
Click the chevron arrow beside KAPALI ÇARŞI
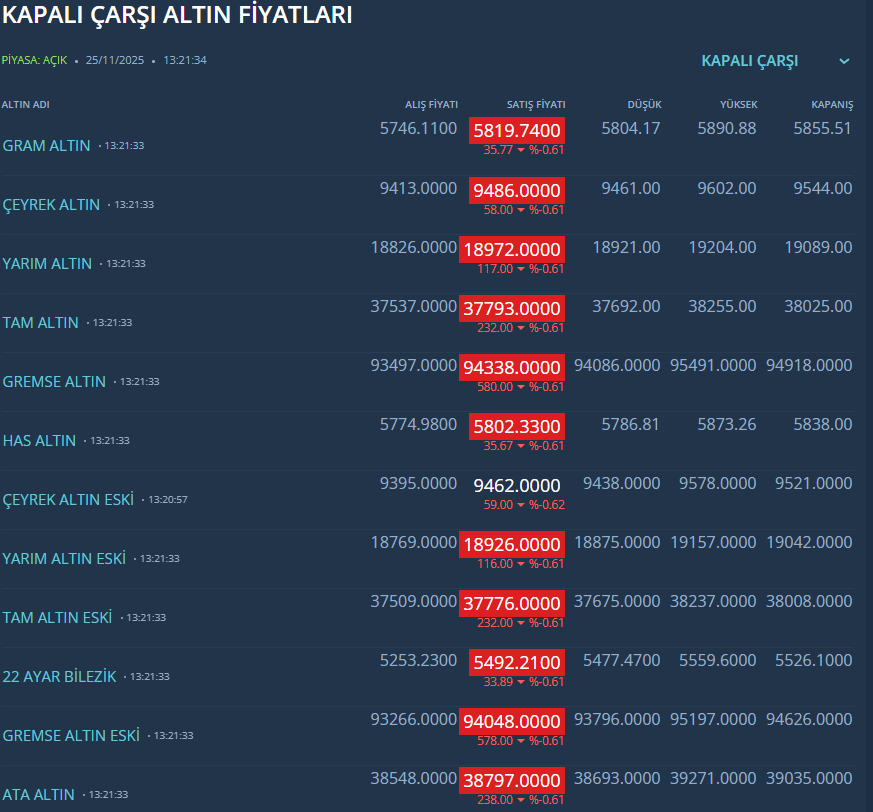click(x=844, y=61)
